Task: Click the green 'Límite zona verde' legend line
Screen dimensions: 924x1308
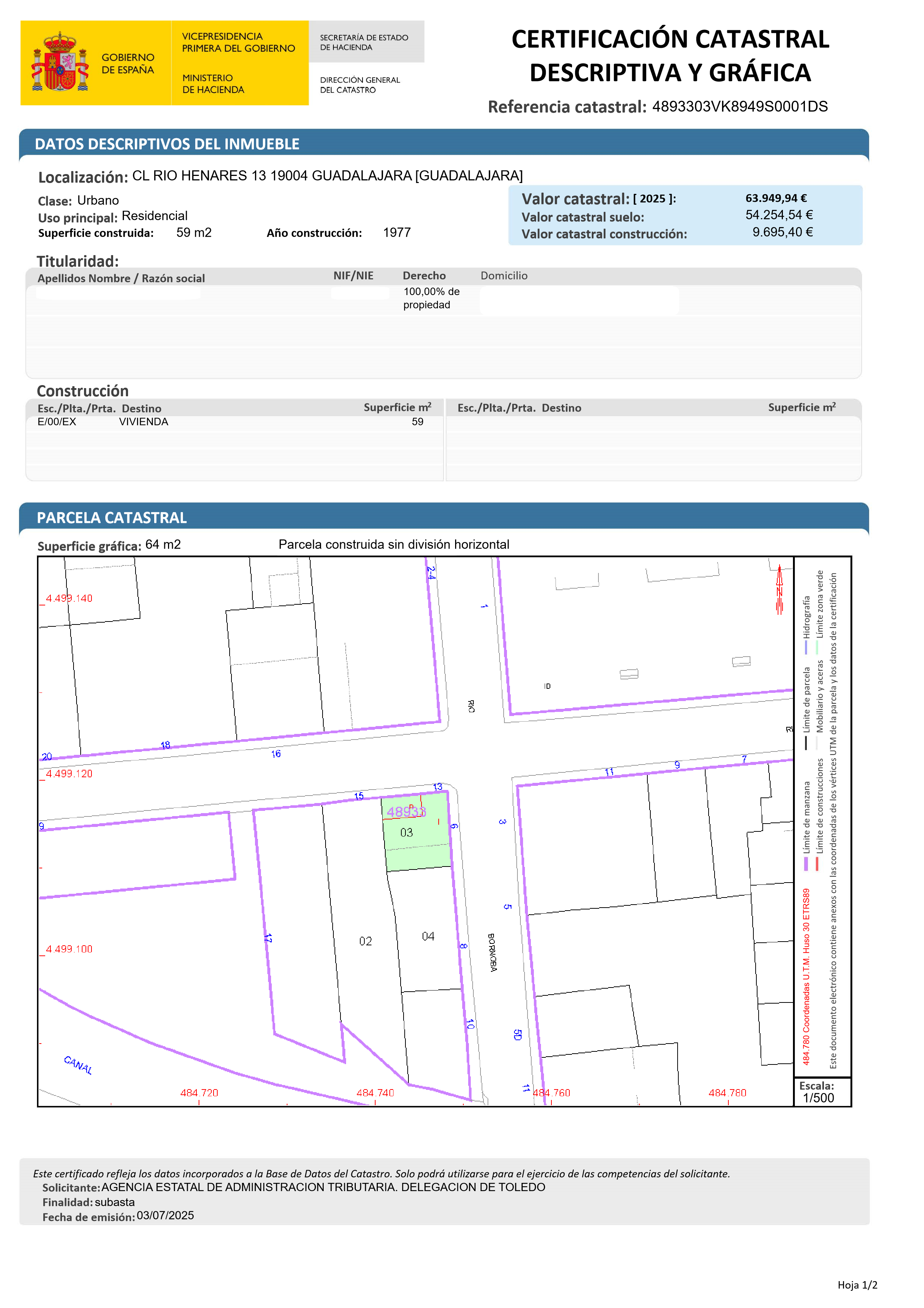Action: [x=817, y=648]
